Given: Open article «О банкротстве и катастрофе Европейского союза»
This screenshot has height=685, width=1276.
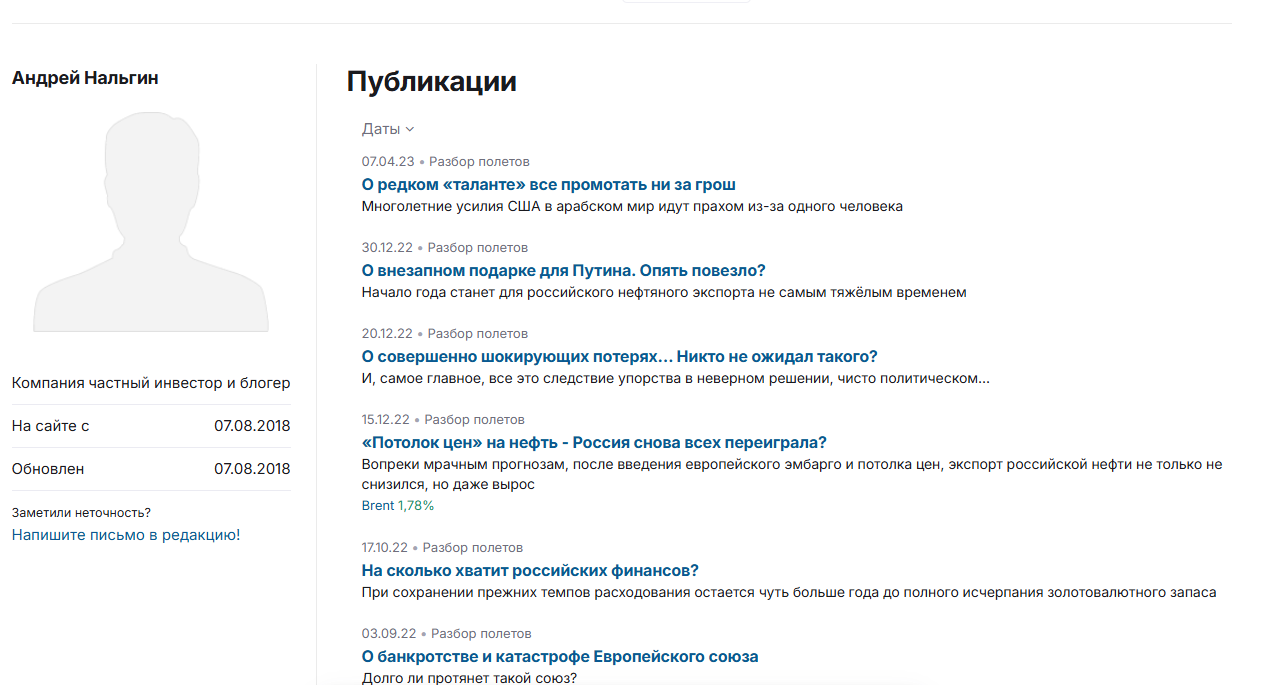Looking at the screenshot, I should click(x=560, y=656).
